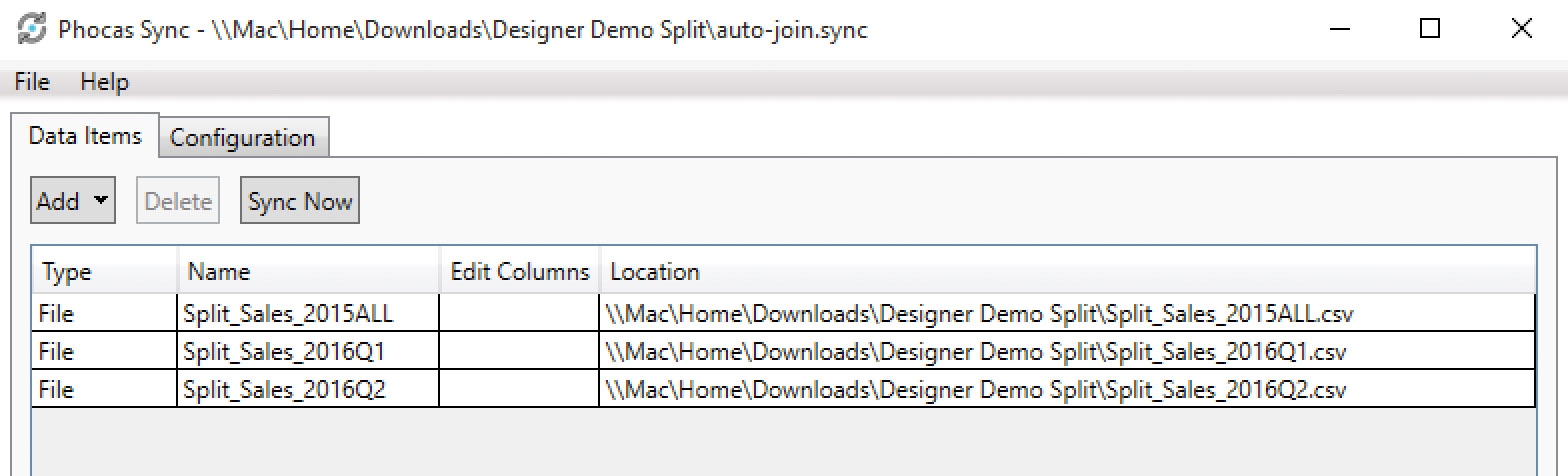Image resolution: width=1568 pixels, height=476 pixels.
Task: Select the Split_Sales_2015ALL row name
Action: pyautogui.click(x=289, y=314)
